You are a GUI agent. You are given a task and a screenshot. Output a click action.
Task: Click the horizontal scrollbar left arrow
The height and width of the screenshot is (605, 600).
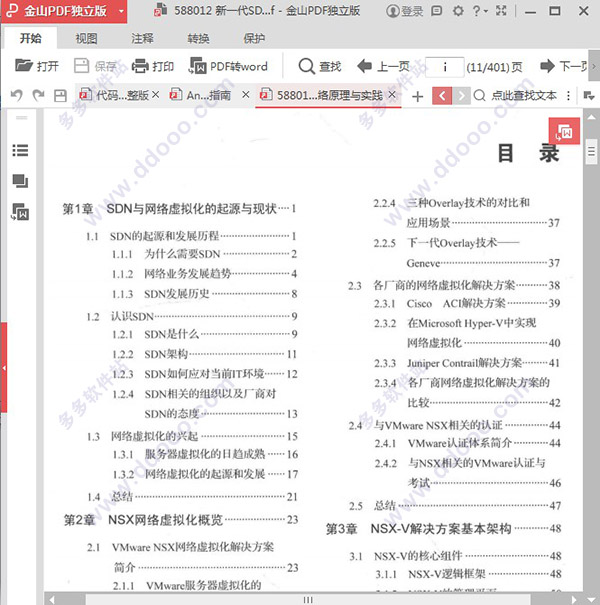[x=52, y=600]
